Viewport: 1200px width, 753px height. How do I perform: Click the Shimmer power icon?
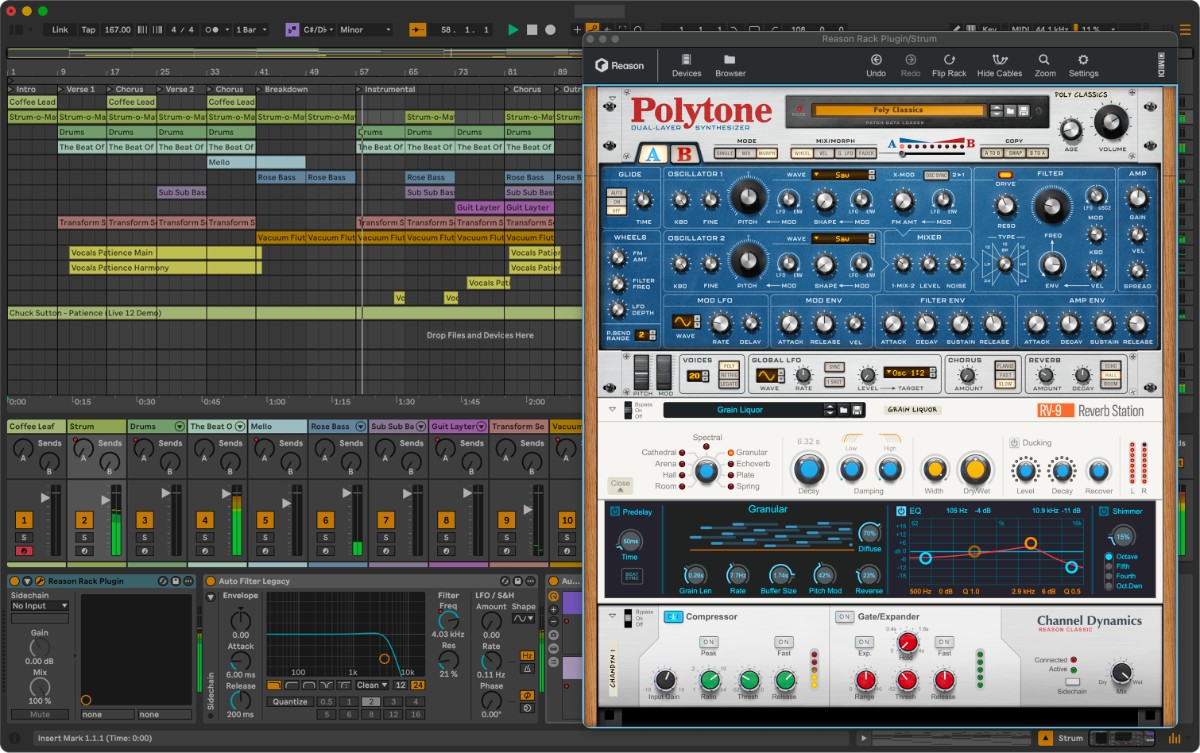click(x=1104, y=511)
